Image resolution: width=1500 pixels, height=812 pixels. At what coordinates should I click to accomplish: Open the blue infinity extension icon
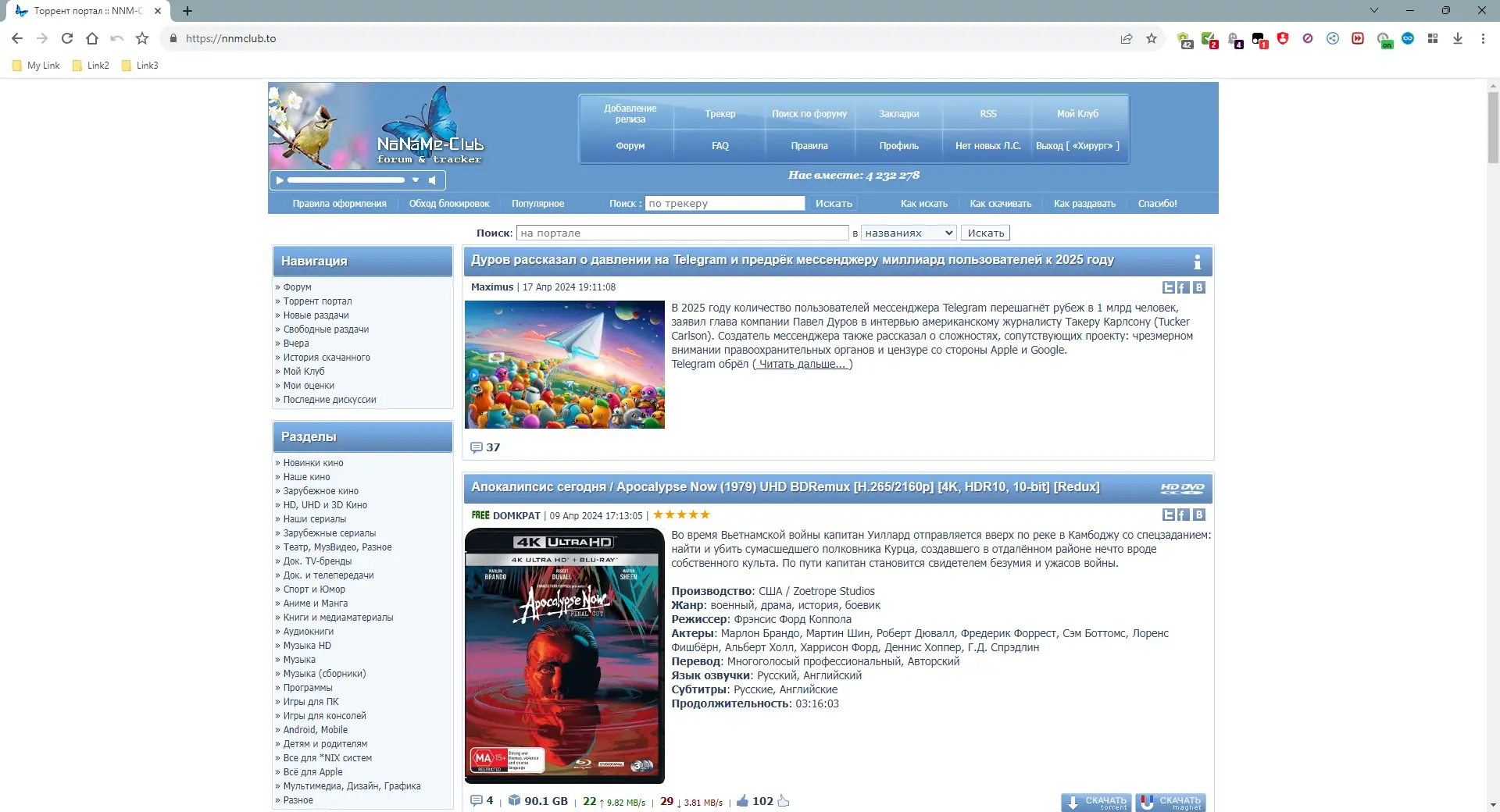(1408, 38)
